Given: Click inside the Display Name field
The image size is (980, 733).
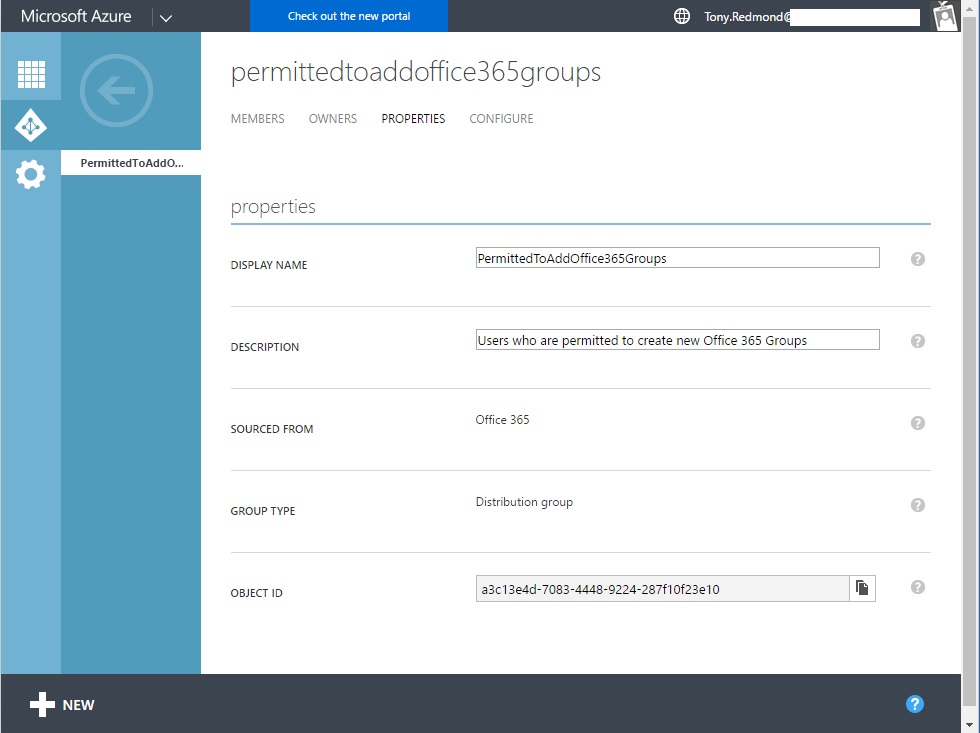Looking at the screenshot, I should coord(677,257).
